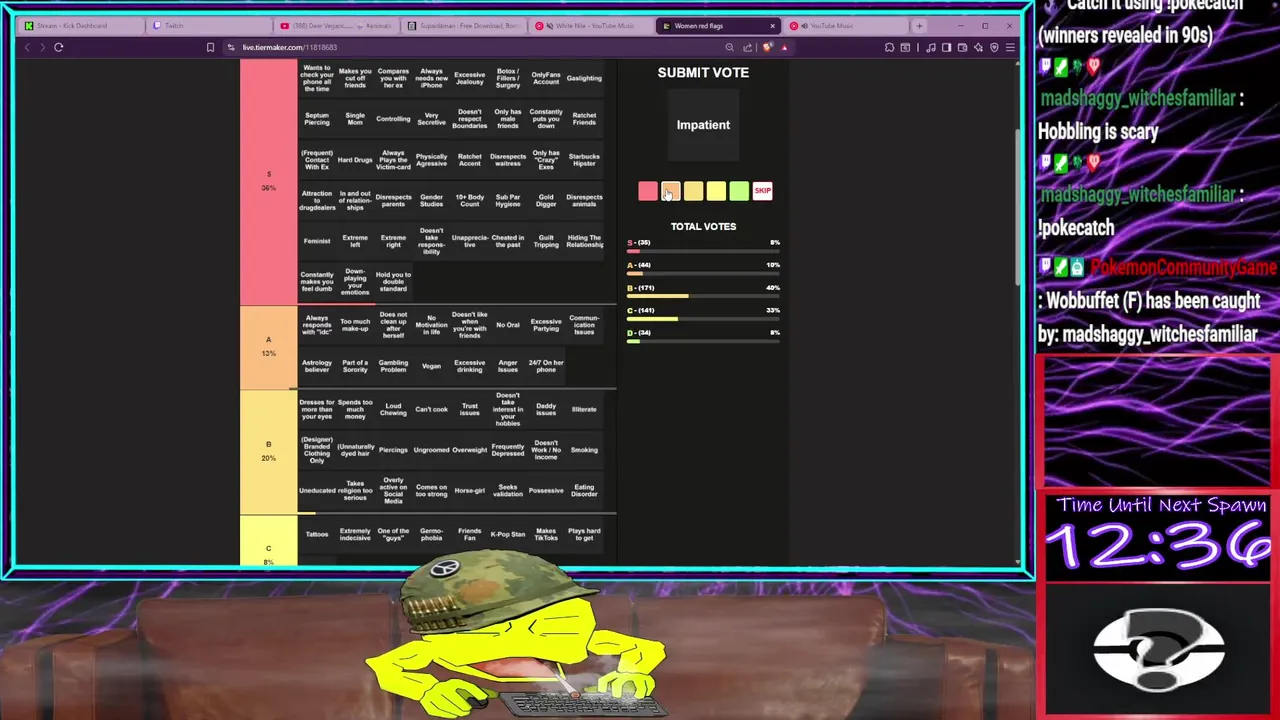Image resolution: width=1280 pixels, height=720 pixels.
Task: Click the A tier row label
Action: [268, 346]
